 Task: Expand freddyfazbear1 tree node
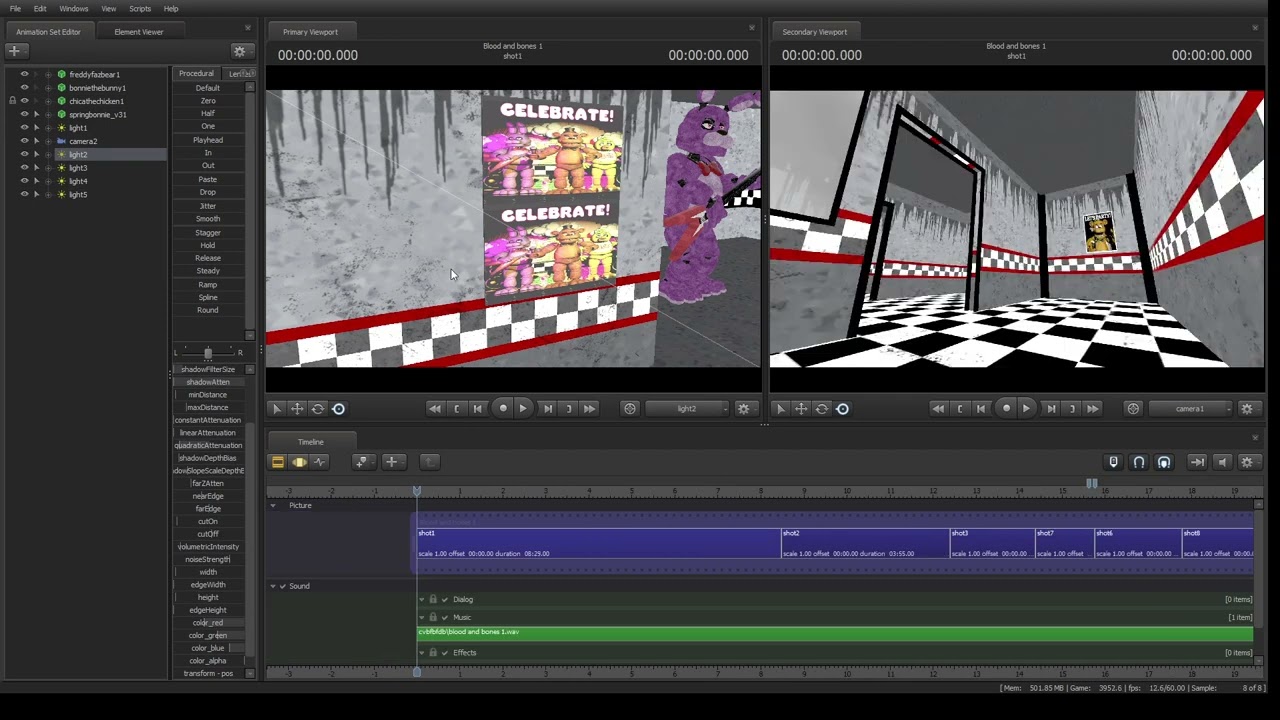click(x=48, y=74)
